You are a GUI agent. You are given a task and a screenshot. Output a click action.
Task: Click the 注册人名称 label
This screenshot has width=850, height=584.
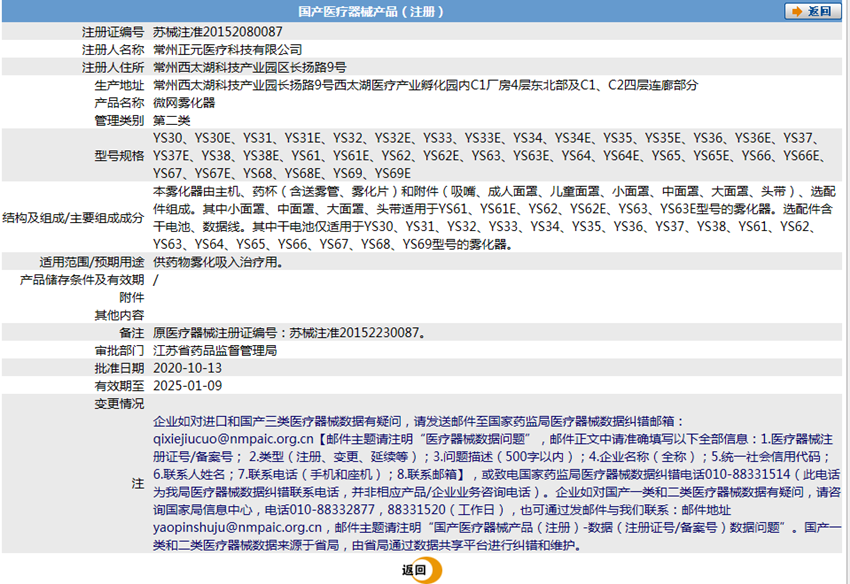click(x=113, y=50)
